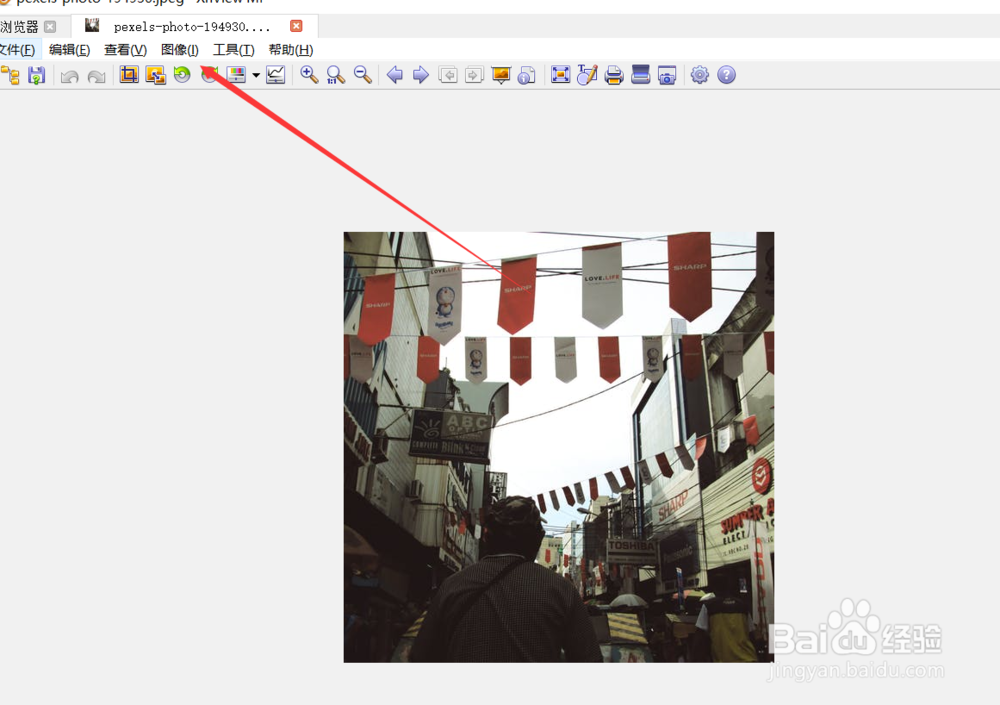Open the 编辑(E) menu
The image size is (1000, 705).
(x=70, y=50)
